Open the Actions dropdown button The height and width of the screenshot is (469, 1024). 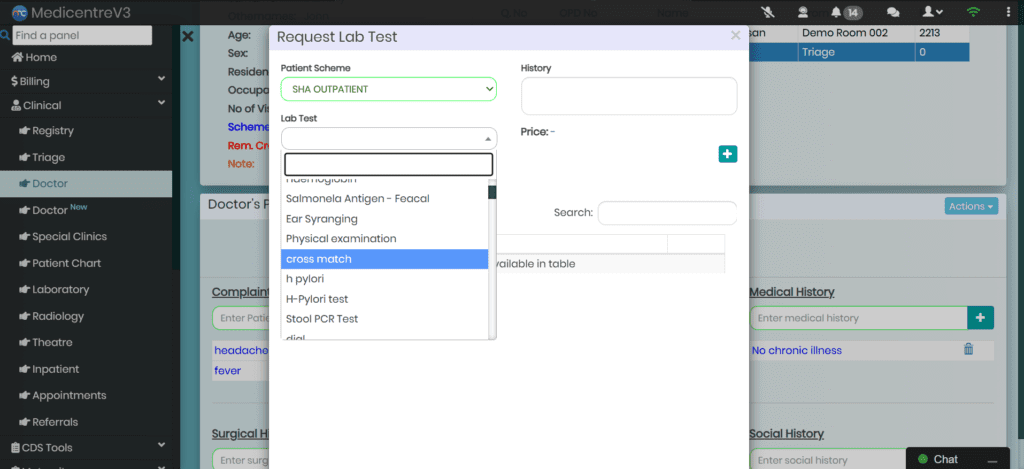[971, 206]
